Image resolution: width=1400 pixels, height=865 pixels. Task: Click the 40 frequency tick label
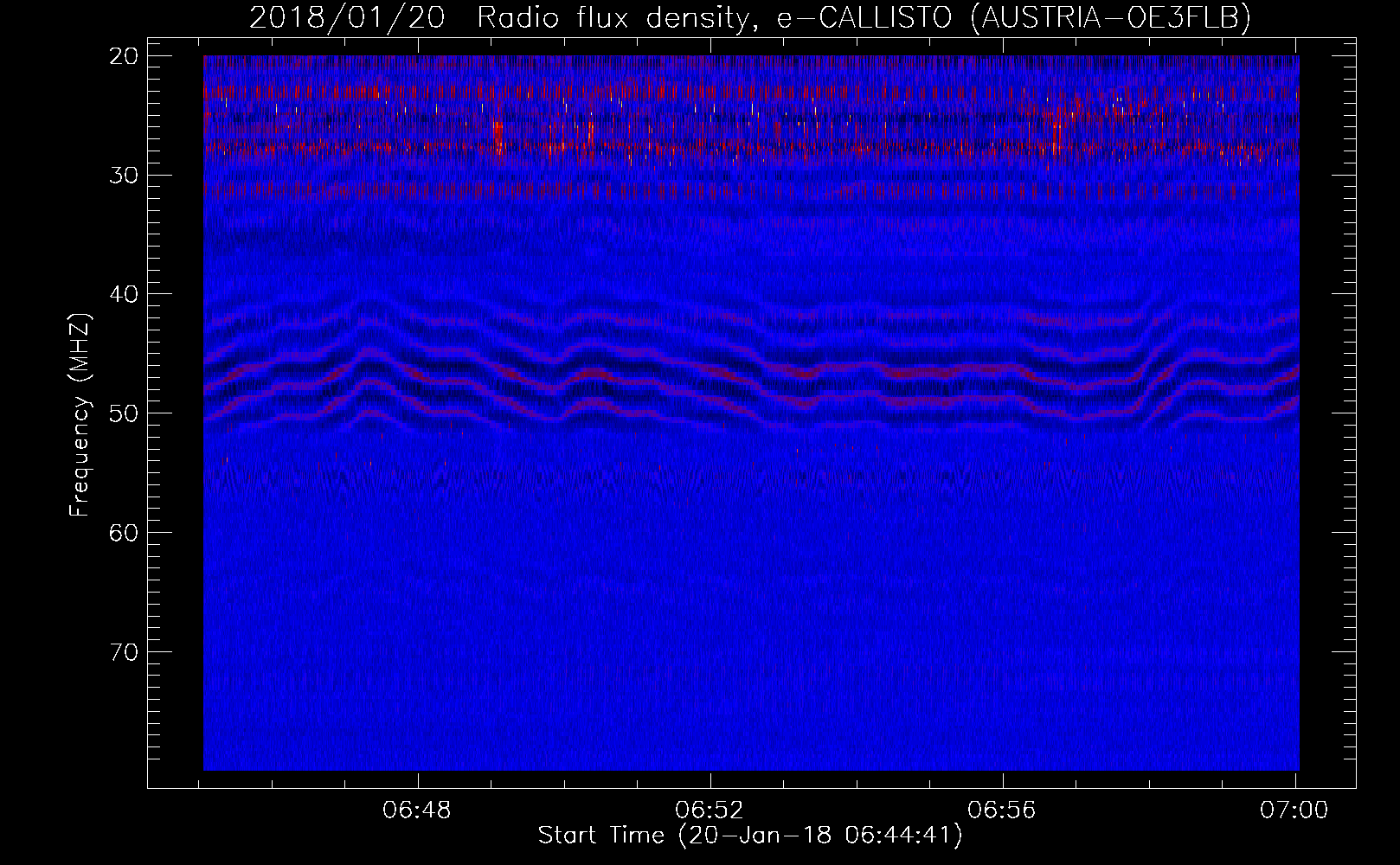click(x=125, y=294)
